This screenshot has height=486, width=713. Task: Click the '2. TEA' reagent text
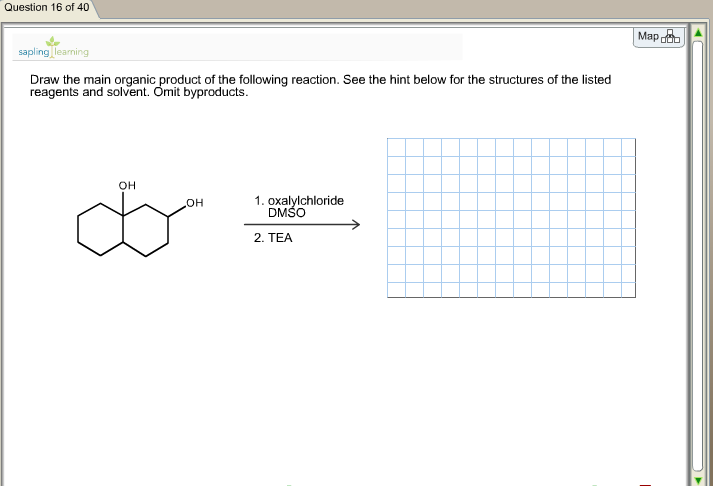[273, 238]
